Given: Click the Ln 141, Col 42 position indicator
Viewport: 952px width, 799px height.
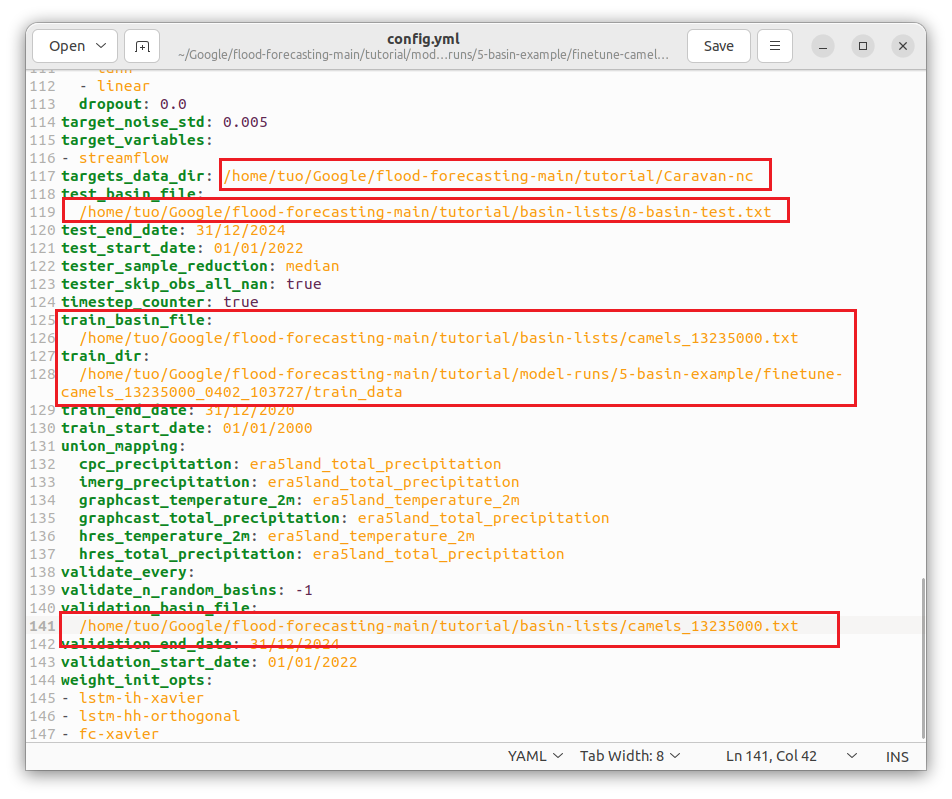Looking at the screenshot, I should [771, 756].
